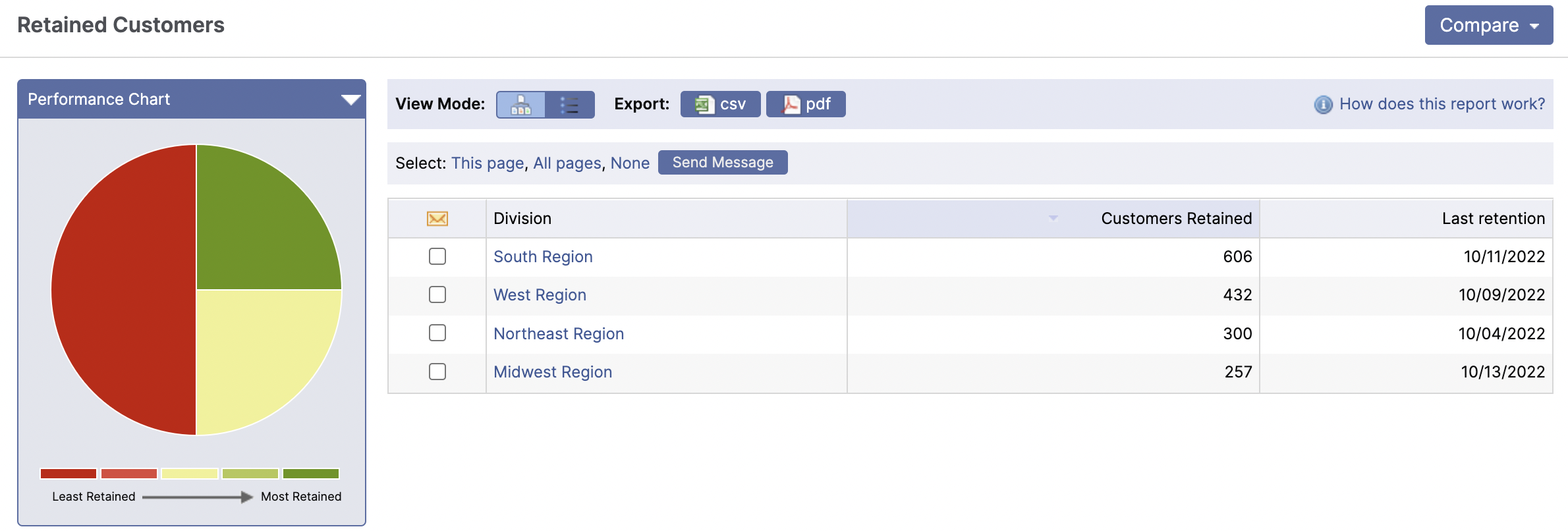Open the South Region division
The image size is (1568, 531).
[x=543, y=257]
